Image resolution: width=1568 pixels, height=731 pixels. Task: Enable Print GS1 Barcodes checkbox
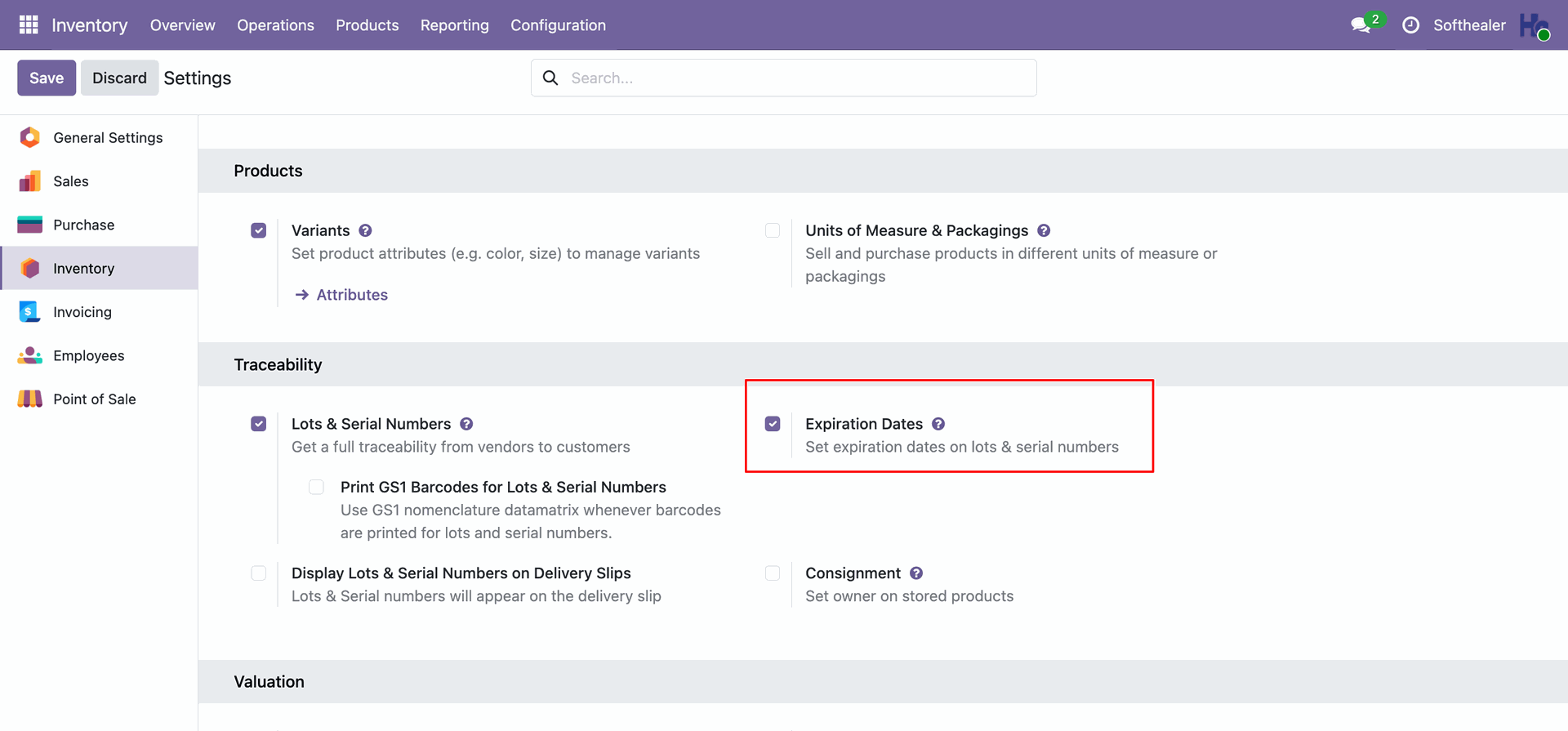pos(316,488)
